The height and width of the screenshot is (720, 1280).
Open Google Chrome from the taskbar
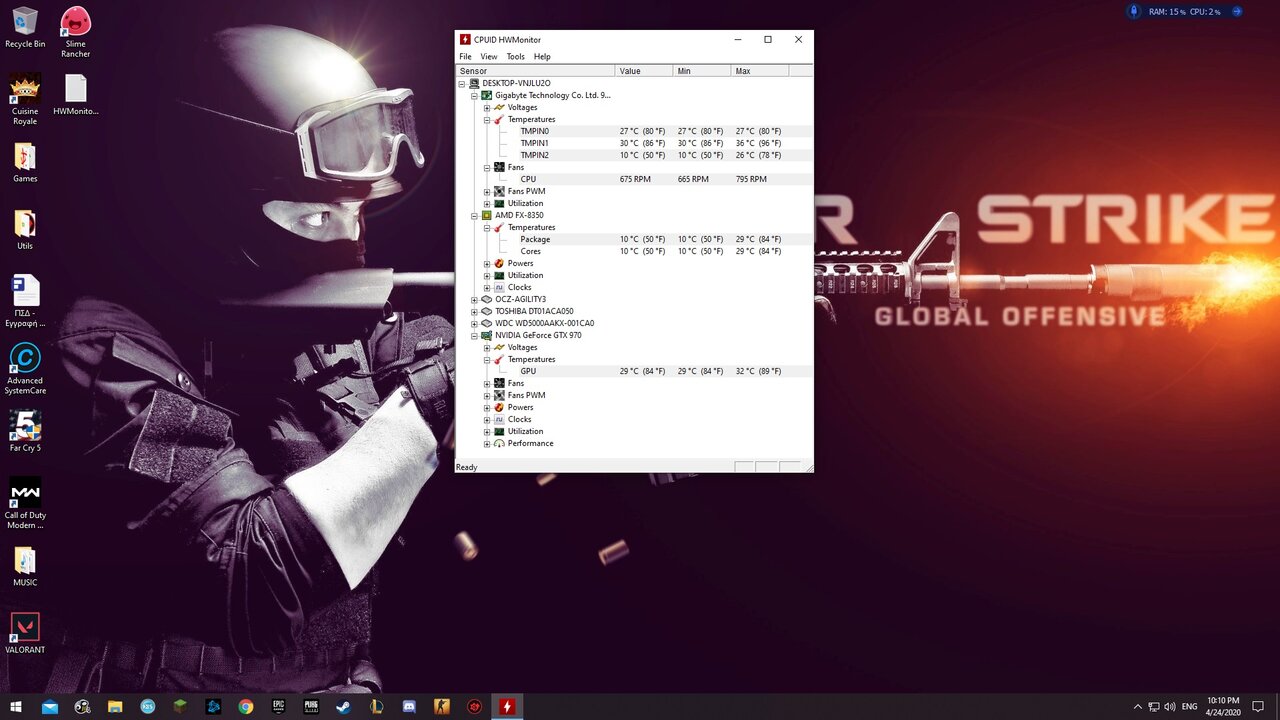point(245,707)
